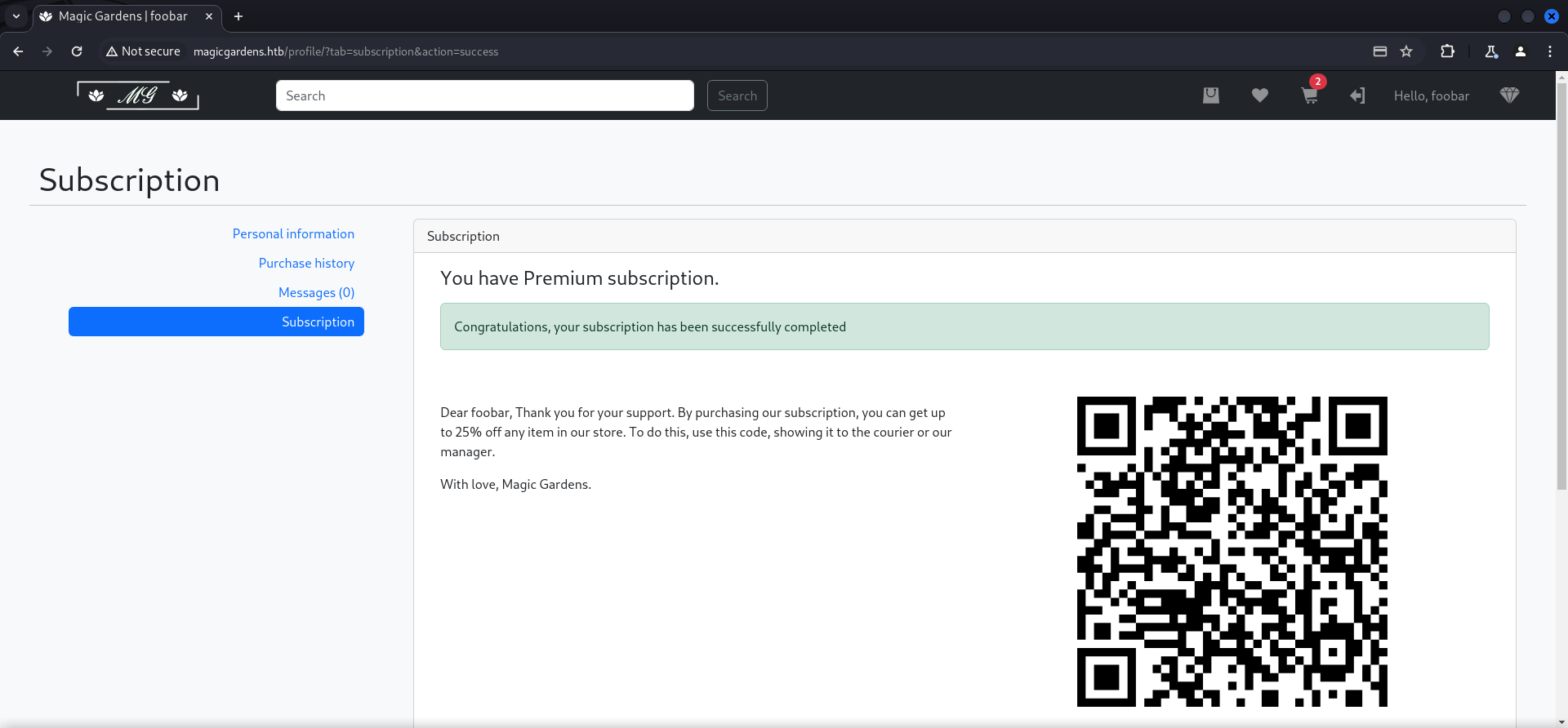Click the premium diamond icon
The width and height of the screenshot is (1568, 728).
[x=1509, y=95]
